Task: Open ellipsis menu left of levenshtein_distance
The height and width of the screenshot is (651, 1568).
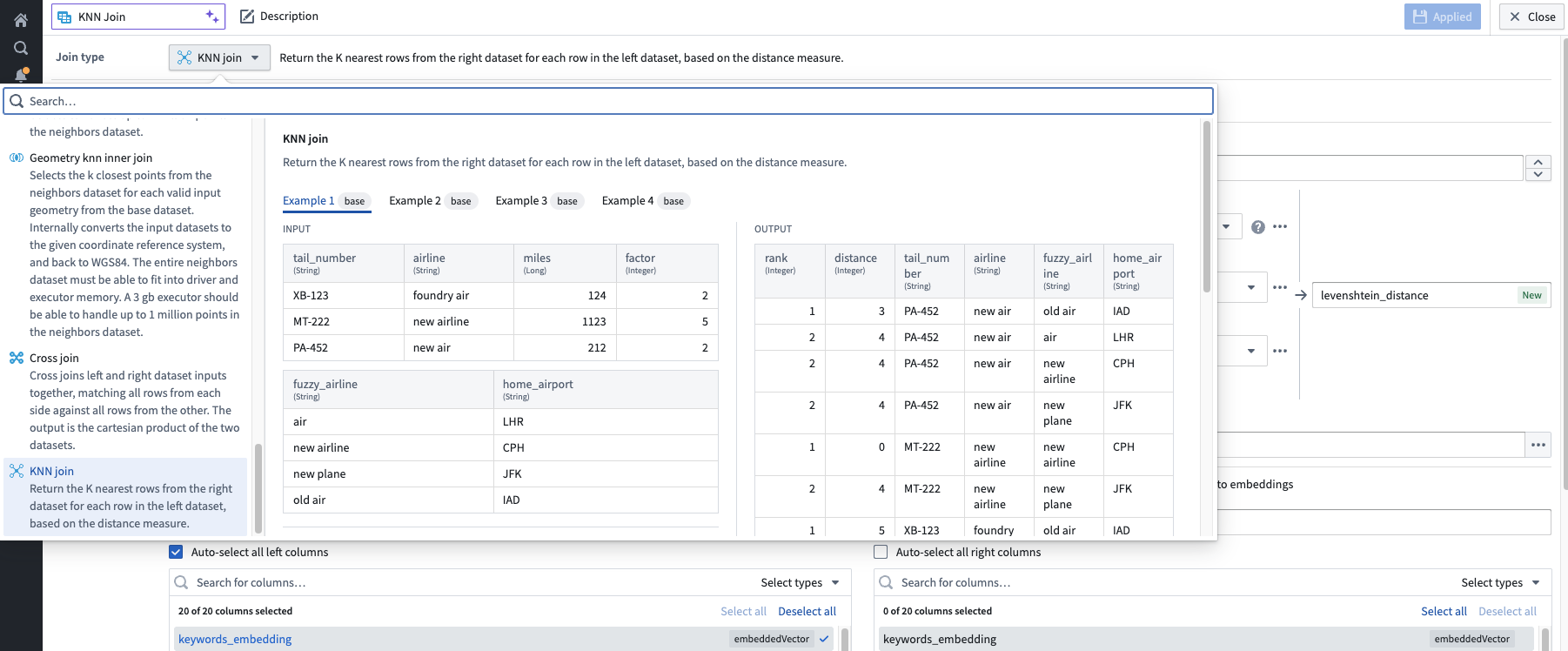Action: 1280,287
